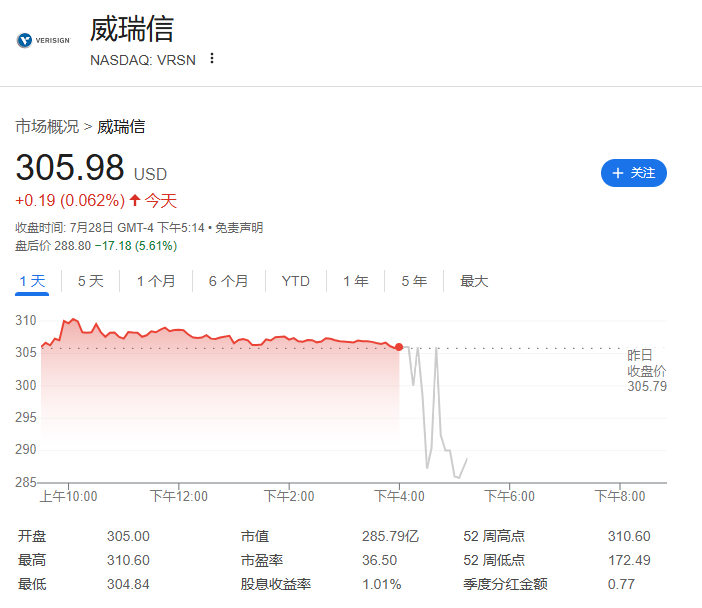
Task: Click the 最低 value 304.84
Action: pyautogui.click(x=128, y=584)
